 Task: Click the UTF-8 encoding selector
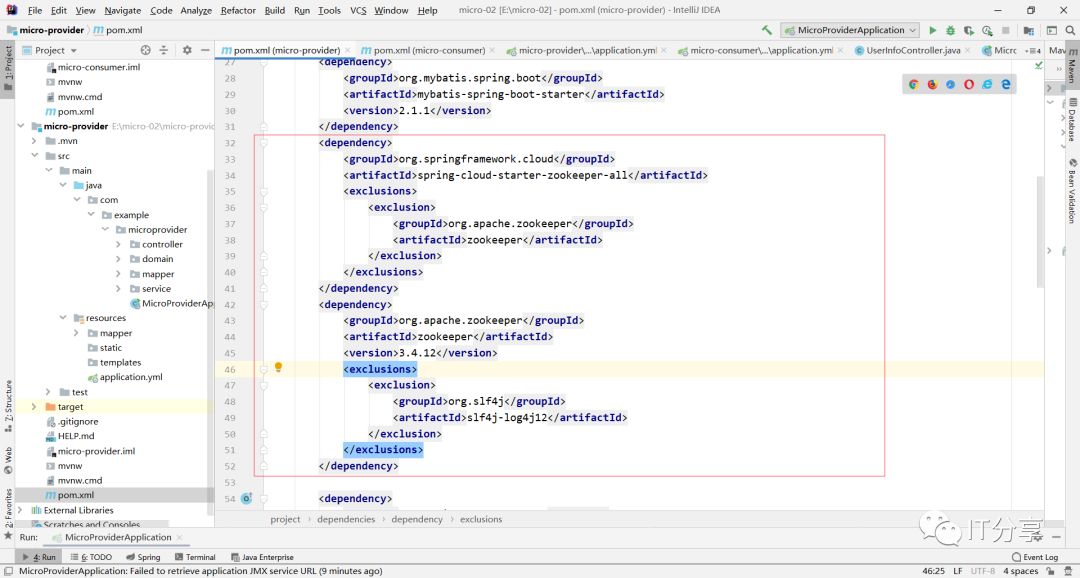[982, 571]
